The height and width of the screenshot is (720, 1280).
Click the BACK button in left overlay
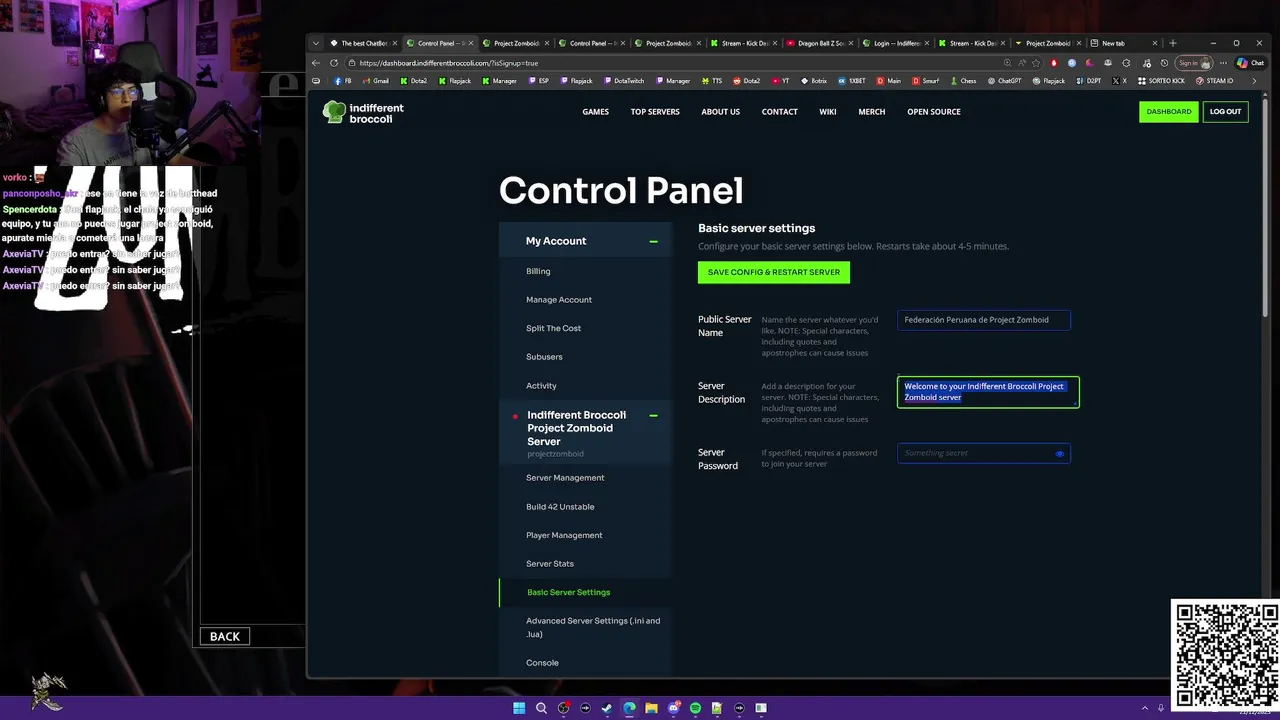tap(225, 636)
